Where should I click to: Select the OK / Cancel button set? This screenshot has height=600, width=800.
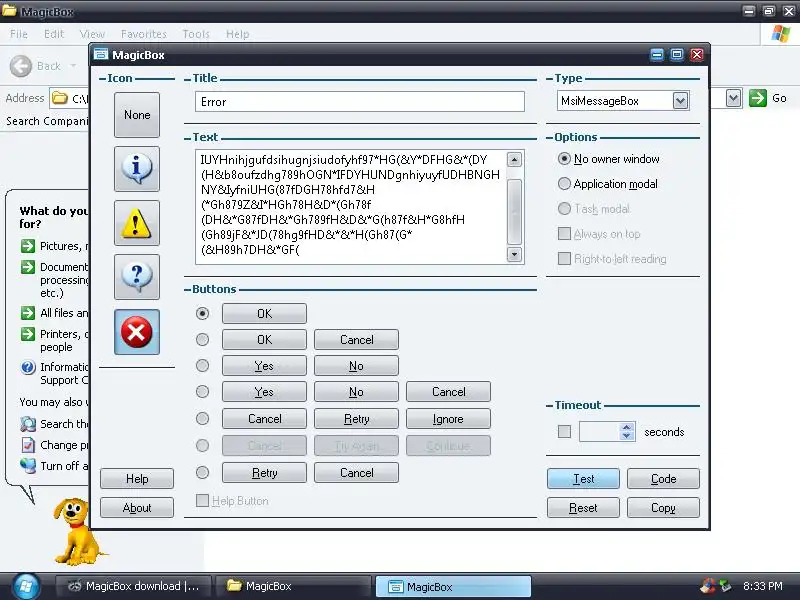click(x=203, y=339)
